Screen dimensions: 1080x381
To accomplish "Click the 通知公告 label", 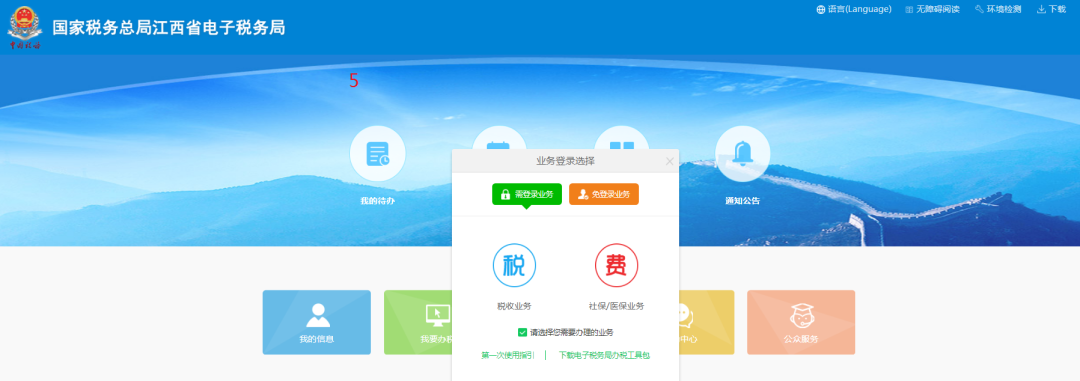I will click(742, 201).
